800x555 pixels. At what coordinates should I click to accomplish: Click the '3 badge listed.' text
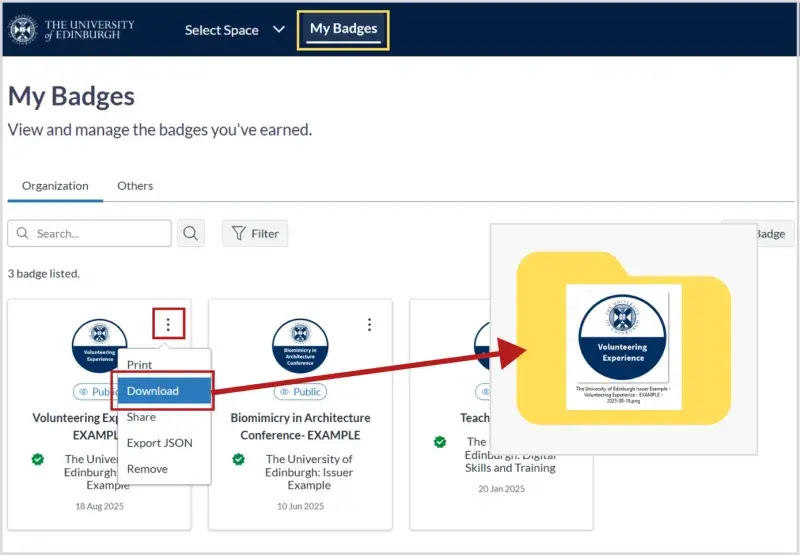click(44, 274)
